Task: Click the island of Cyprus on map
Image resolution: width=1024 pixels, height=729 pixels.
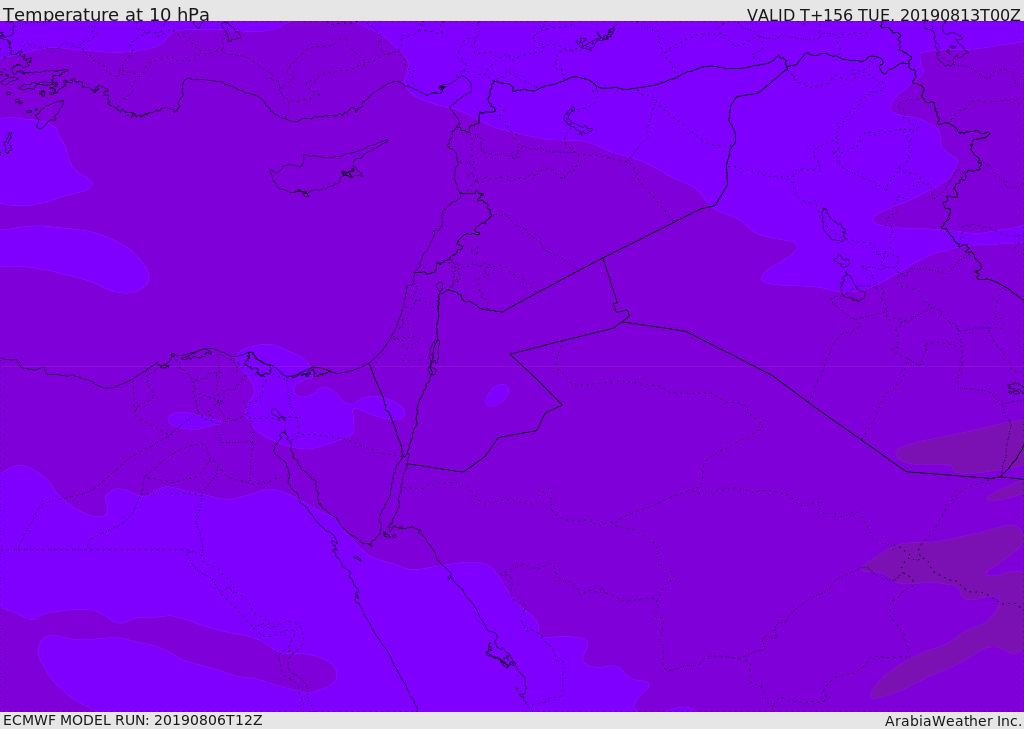Action: pos(327,169)
